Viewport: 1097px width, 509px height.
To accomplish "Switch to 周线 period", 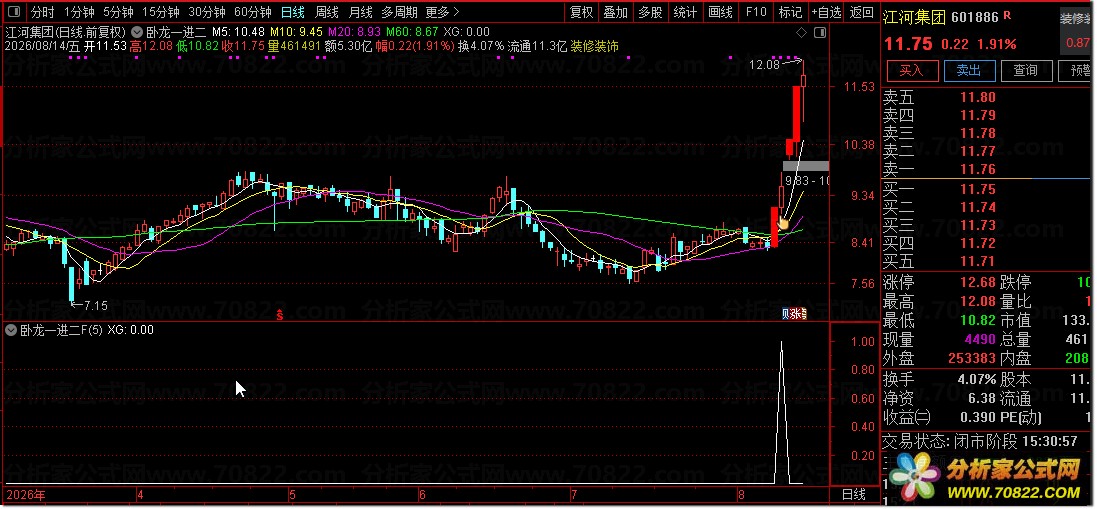I will (326, 12).
